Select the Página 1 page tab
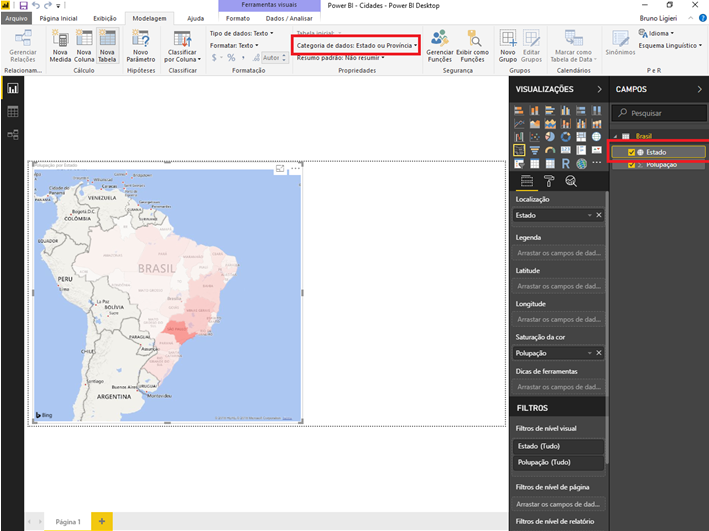 (68, 522)
